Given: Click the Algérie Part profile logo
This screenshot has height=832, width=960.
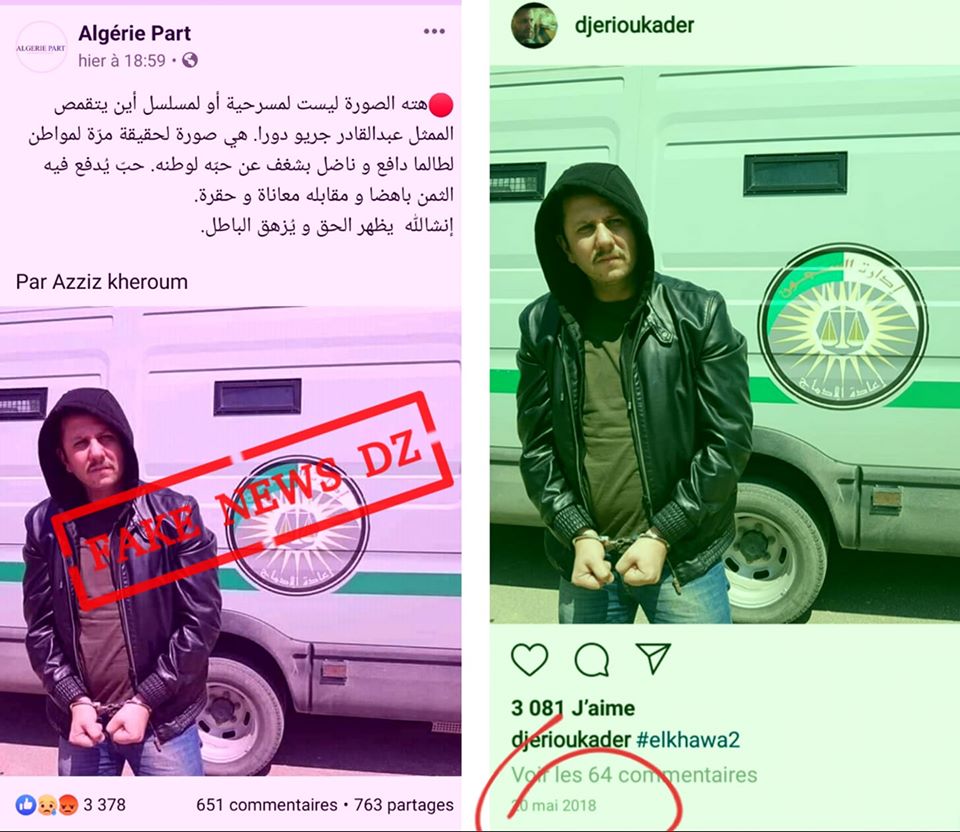Looking at the screenshot, I should pyautogui.click(x=41, y=47).
